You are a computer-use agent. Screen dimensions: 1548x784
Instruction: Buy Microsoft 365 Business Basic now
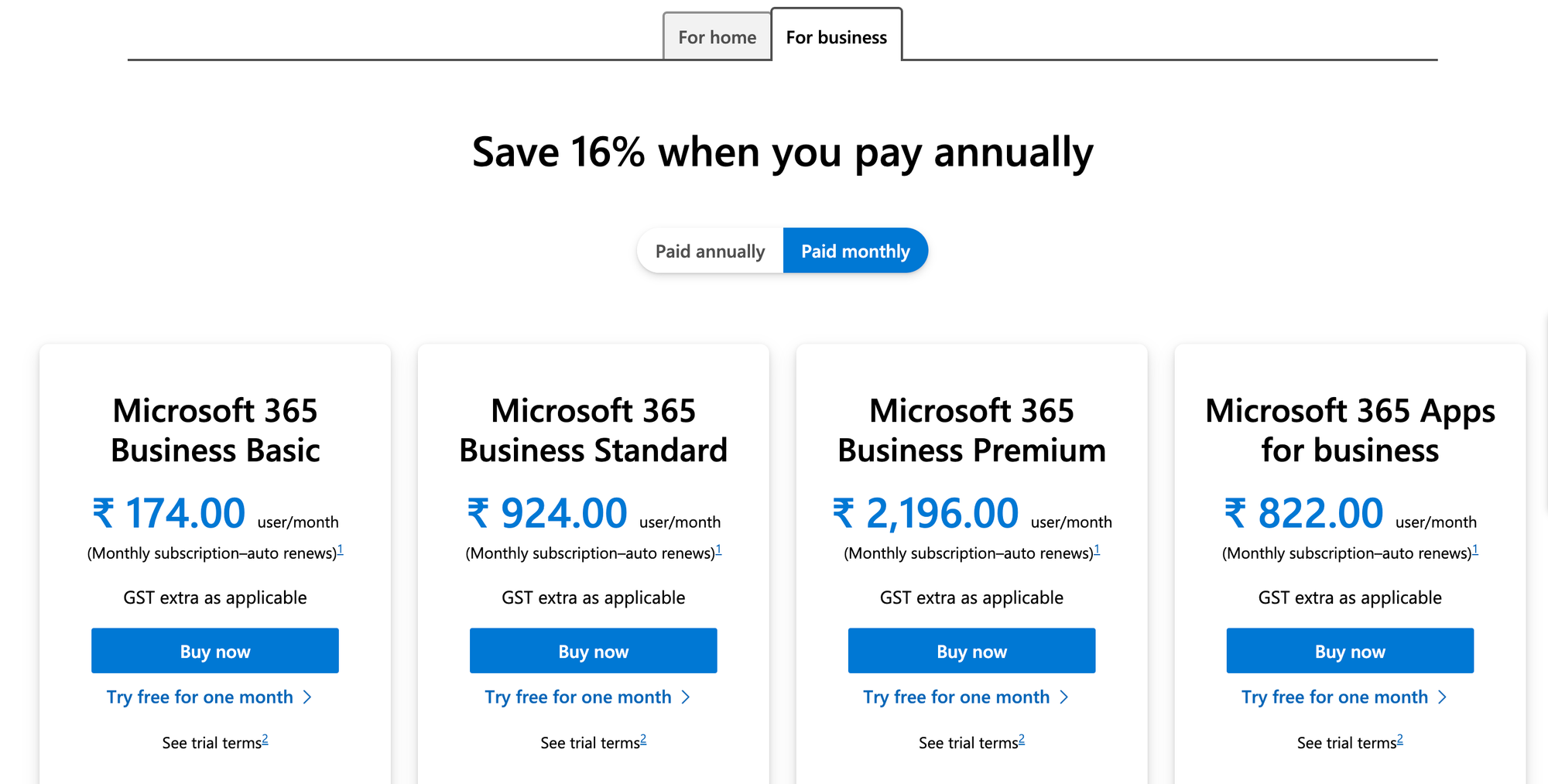(215, 651)
